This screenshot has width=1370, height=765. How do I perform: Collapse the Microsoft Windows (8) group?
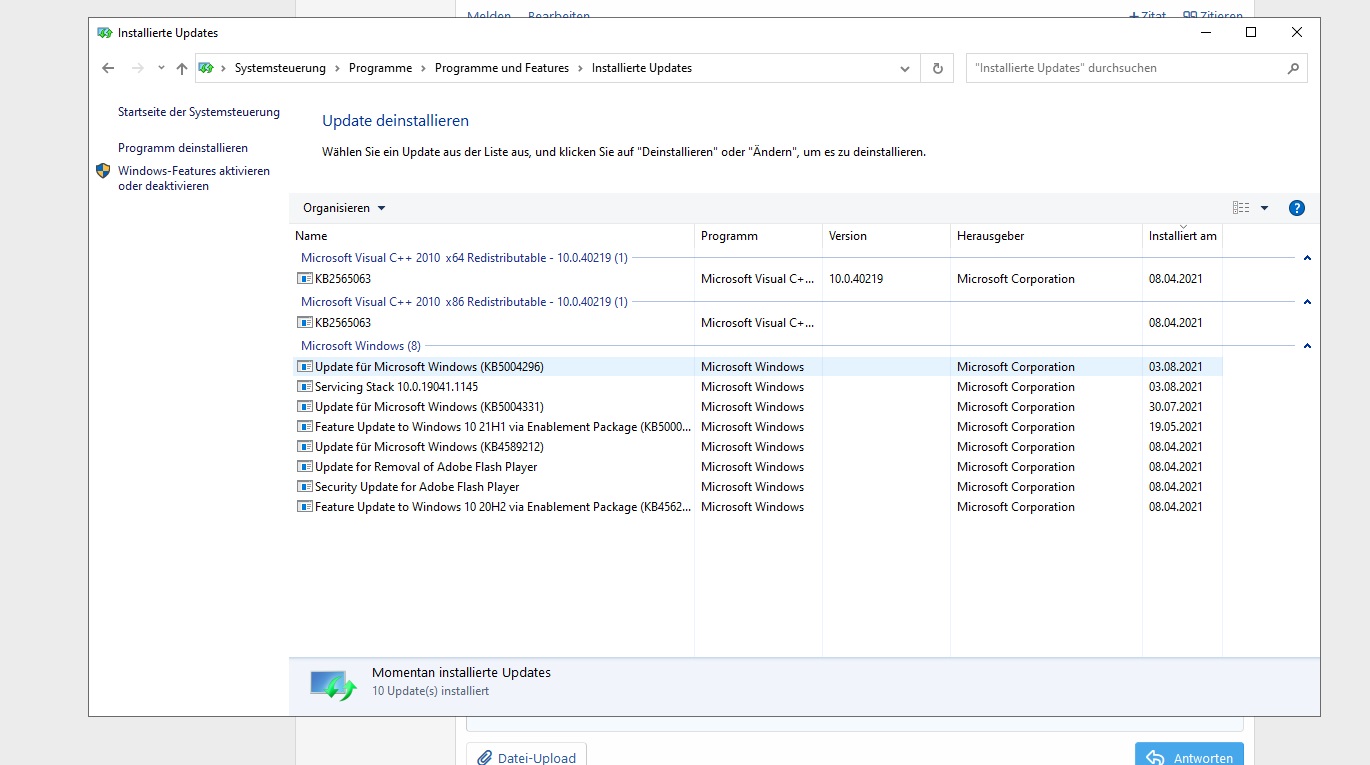point(1307,346)
